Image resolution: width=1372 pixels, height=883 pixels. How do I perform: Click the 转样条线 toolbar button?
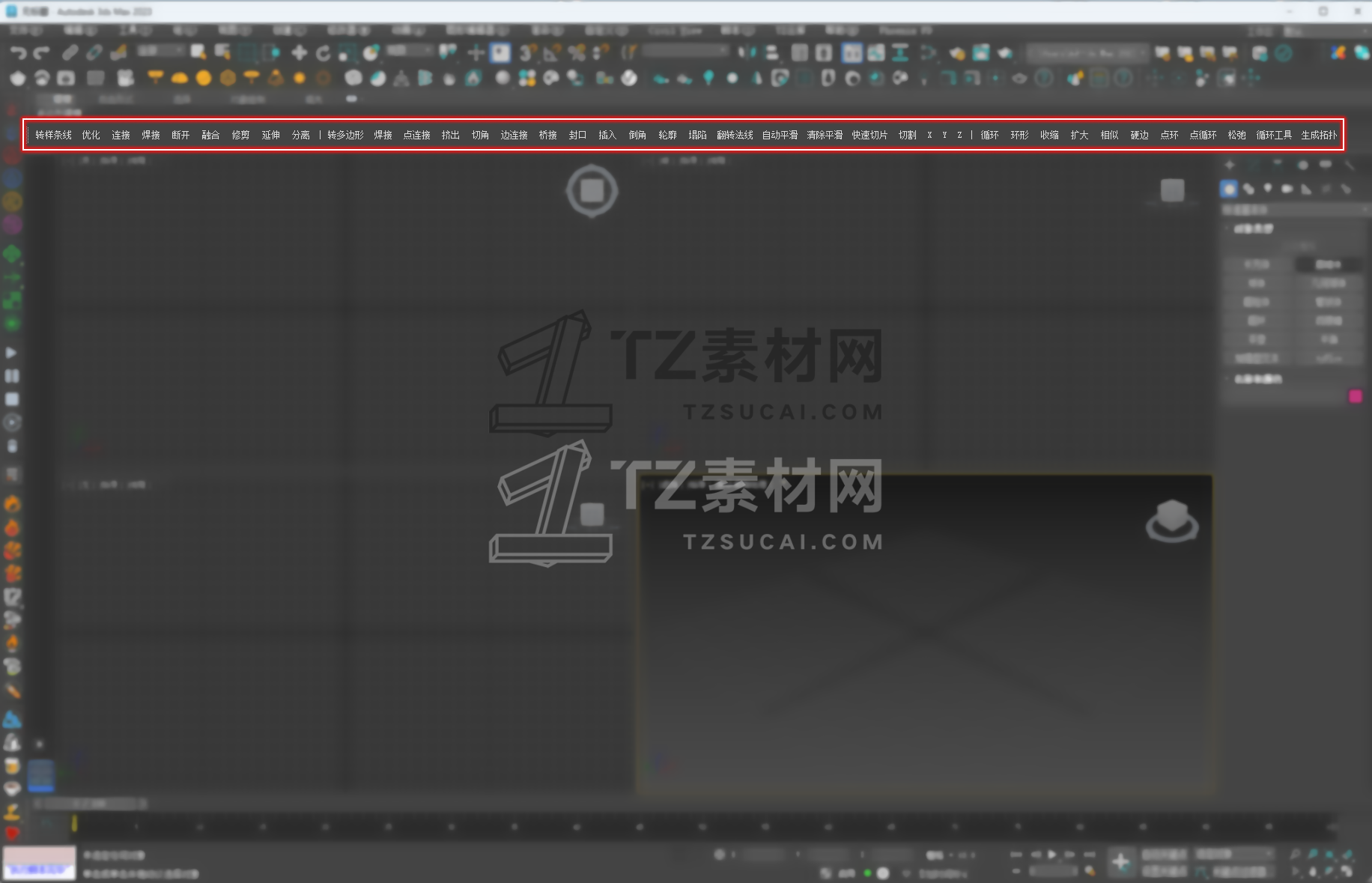click(x=54, y=136)
